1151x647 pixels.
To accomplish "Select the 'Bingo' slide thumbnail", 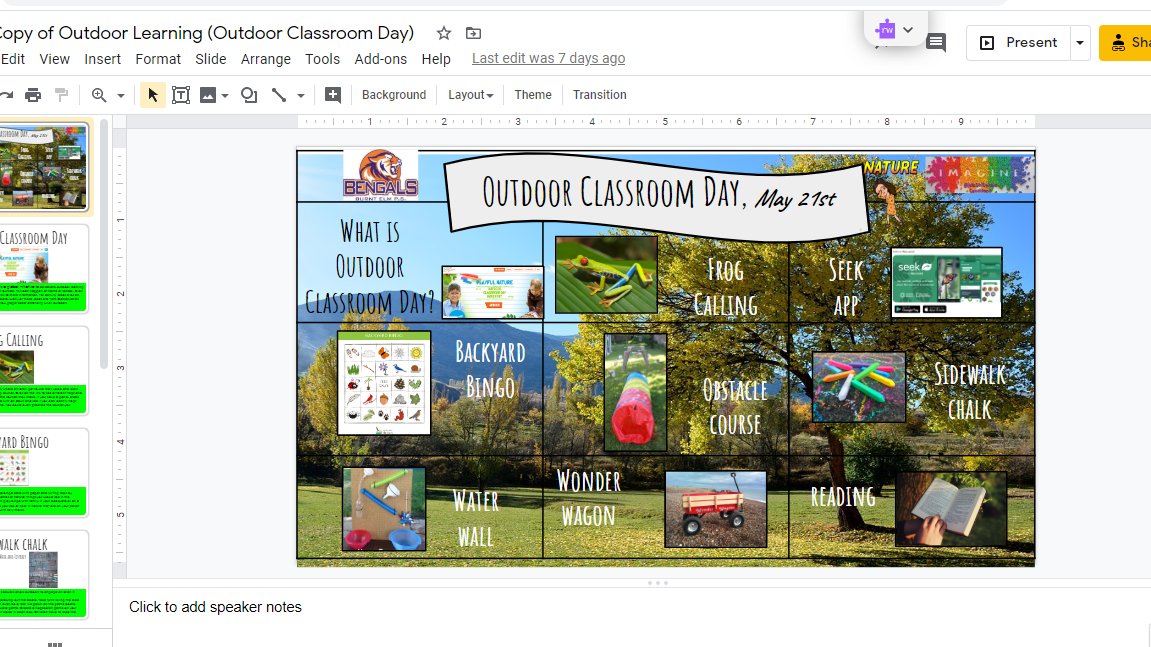I will click(43, 472).
